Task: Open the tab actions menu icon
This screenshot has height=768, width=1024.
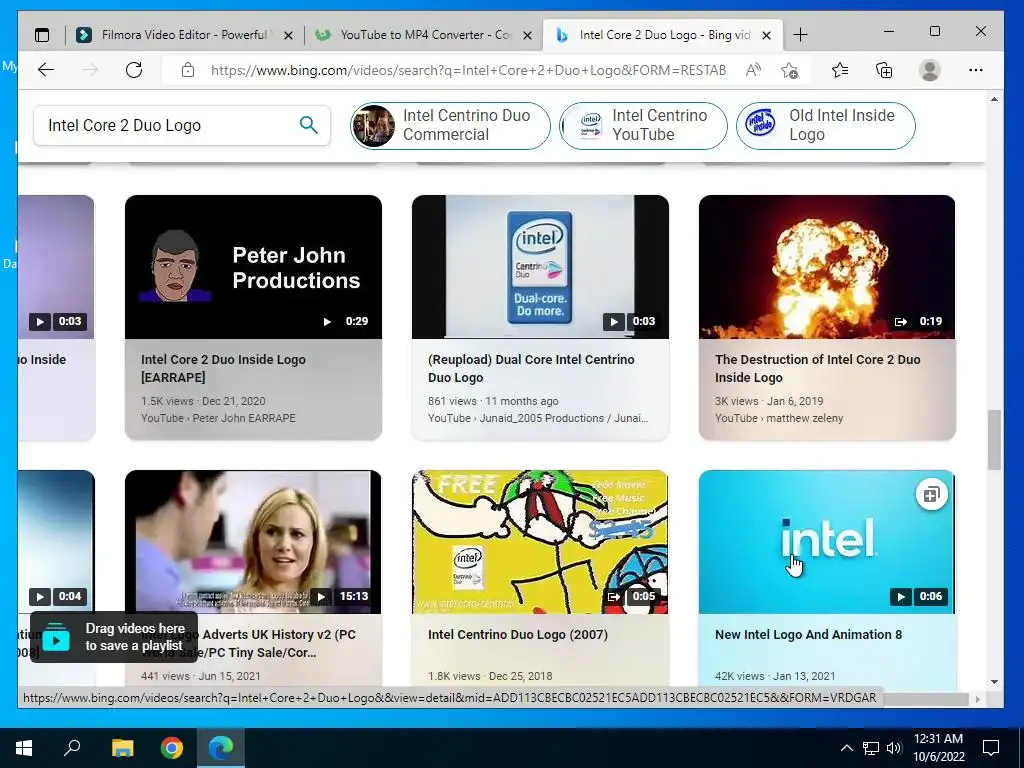Action: point(42,35)
